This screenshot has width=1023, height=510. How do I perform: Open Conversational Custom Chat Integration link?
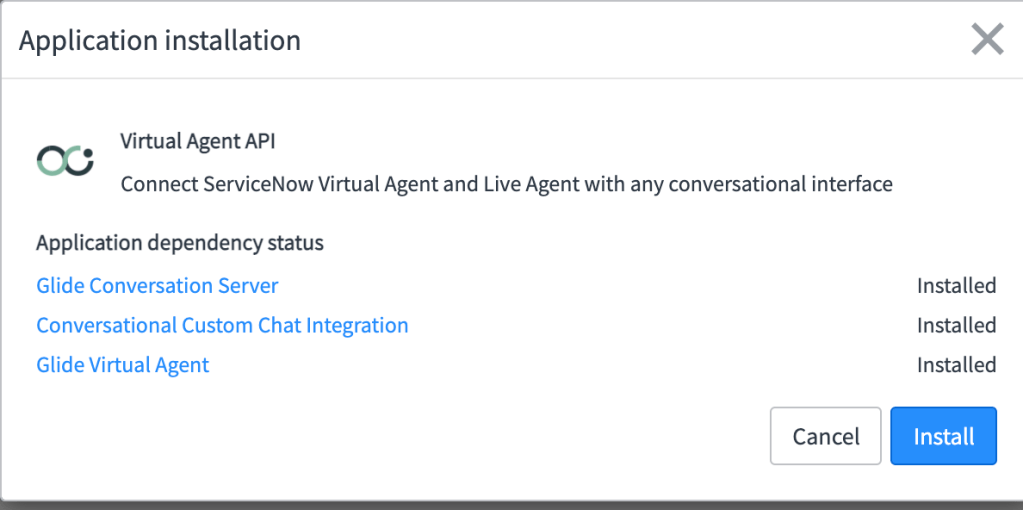pos(222,326)
